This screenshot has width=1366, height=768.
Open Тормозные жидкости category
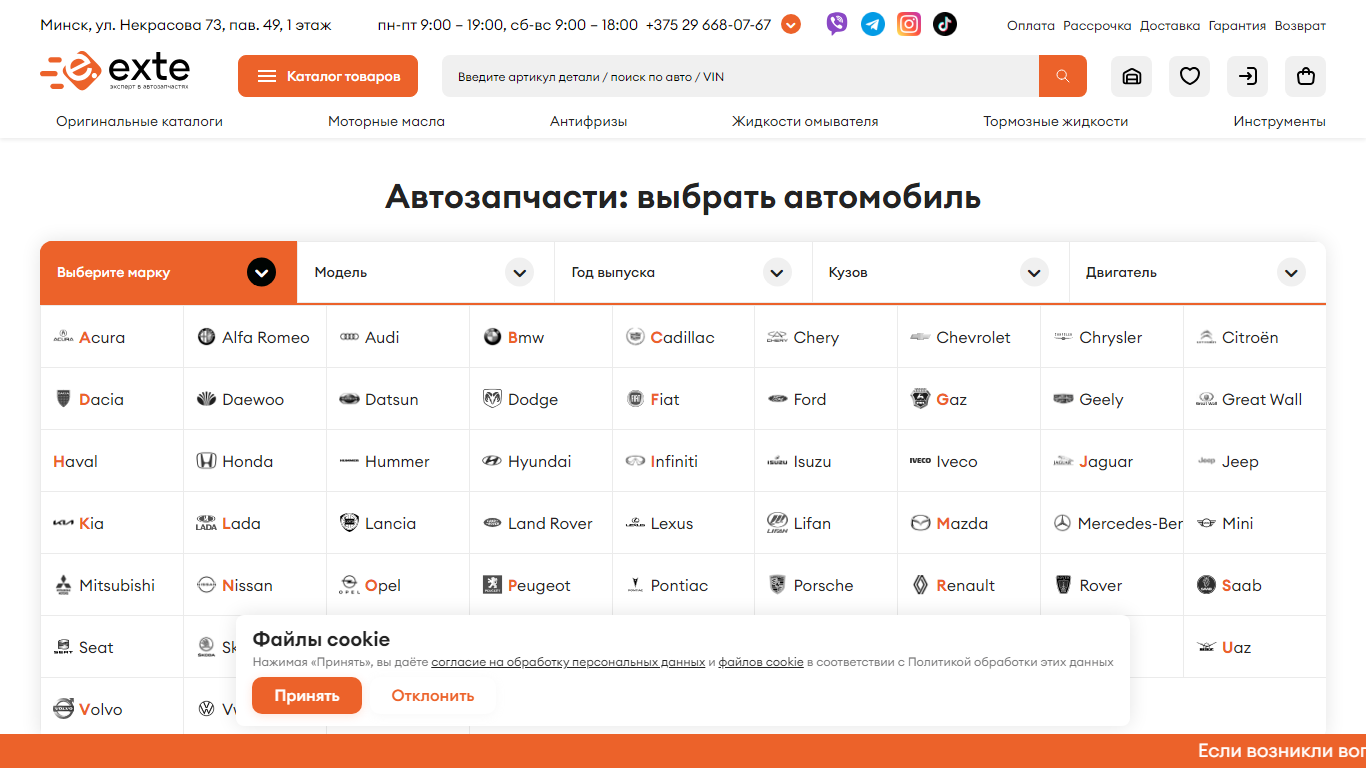tap(1055, 122)
